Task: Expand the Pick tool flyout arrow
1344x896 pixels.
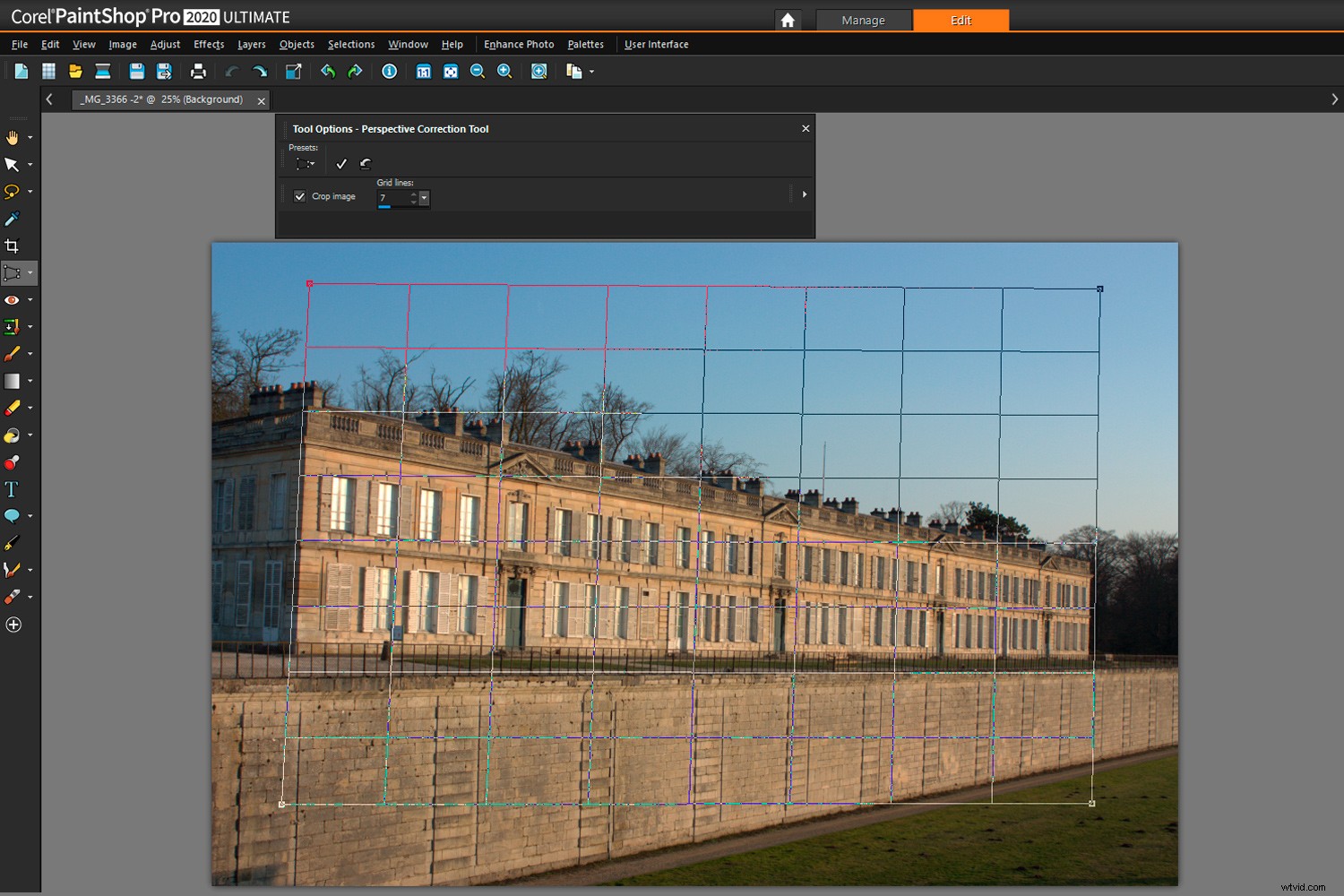Action: 30,164
